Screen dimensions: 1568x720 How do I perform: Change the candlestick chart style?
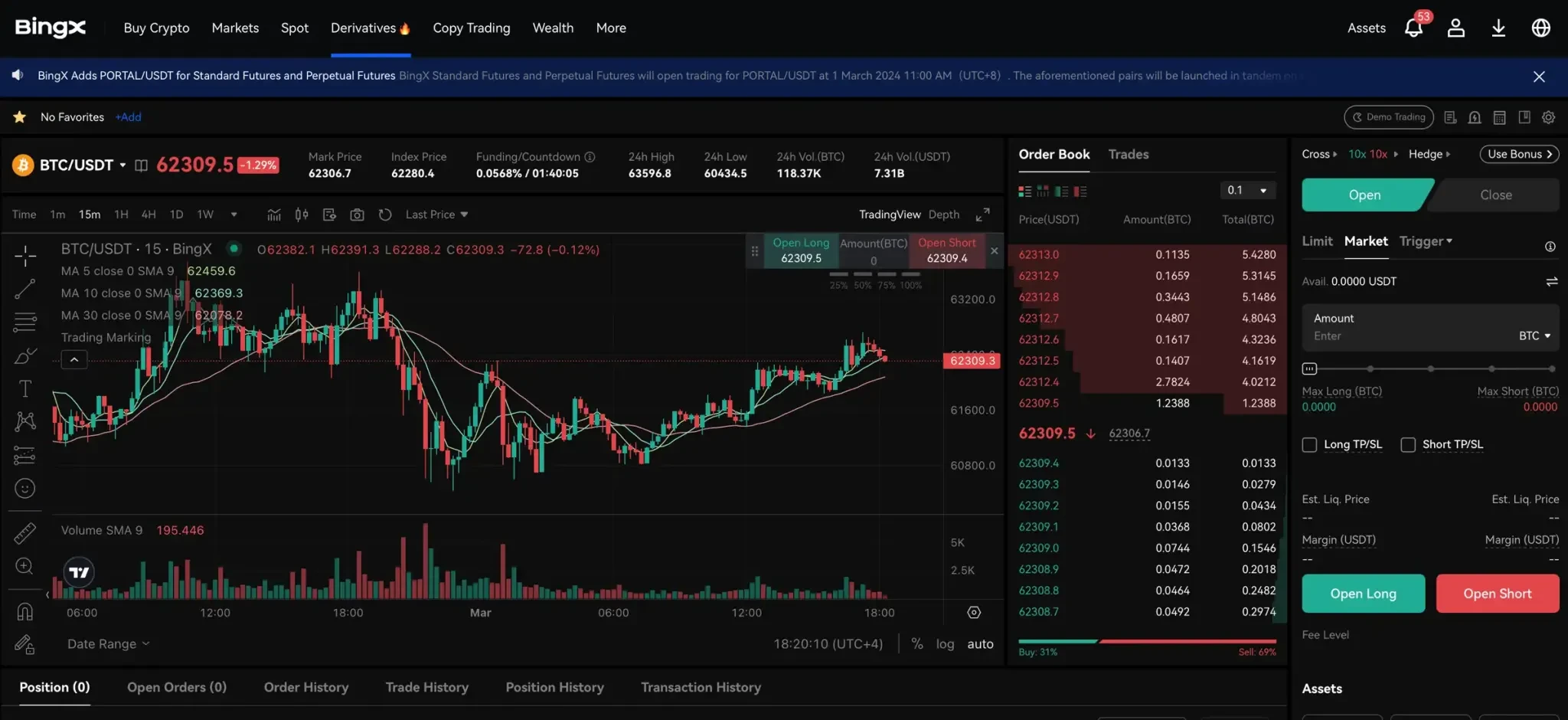(x=302, y=214)
